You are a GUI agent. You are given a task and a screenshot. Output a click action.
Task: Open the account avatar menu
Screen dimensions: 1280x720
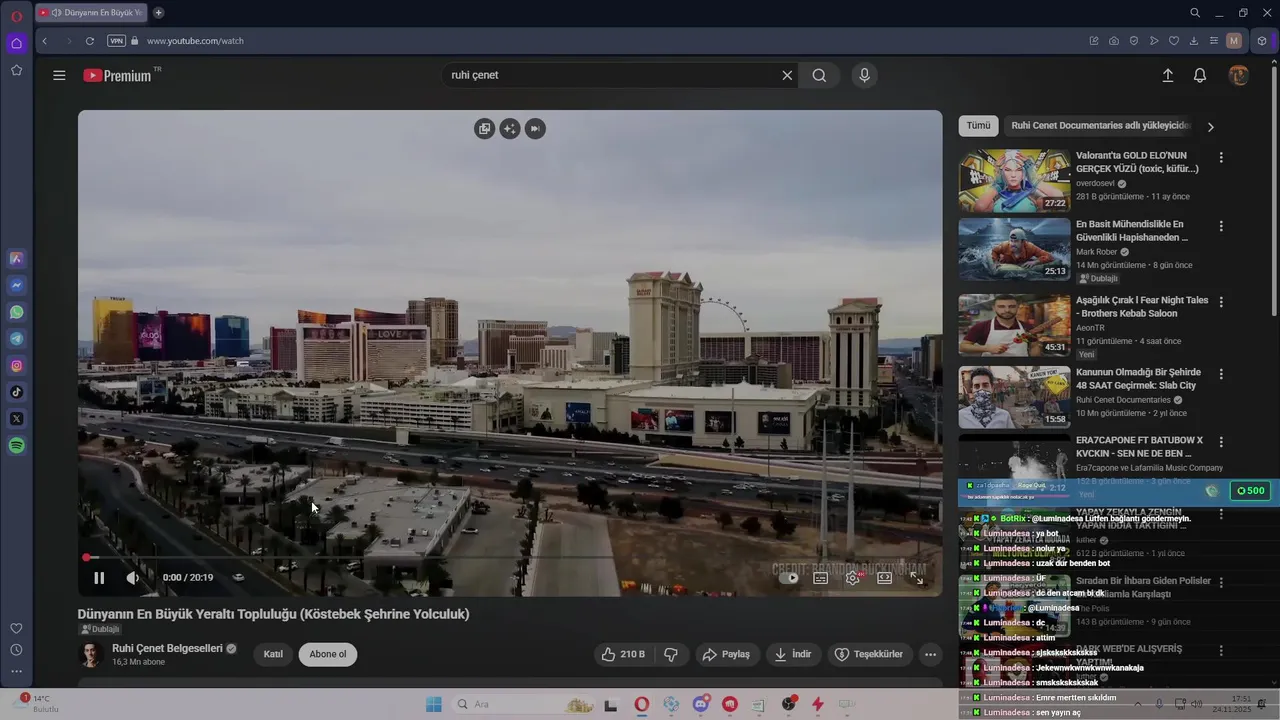click(x=1238, y=75)
